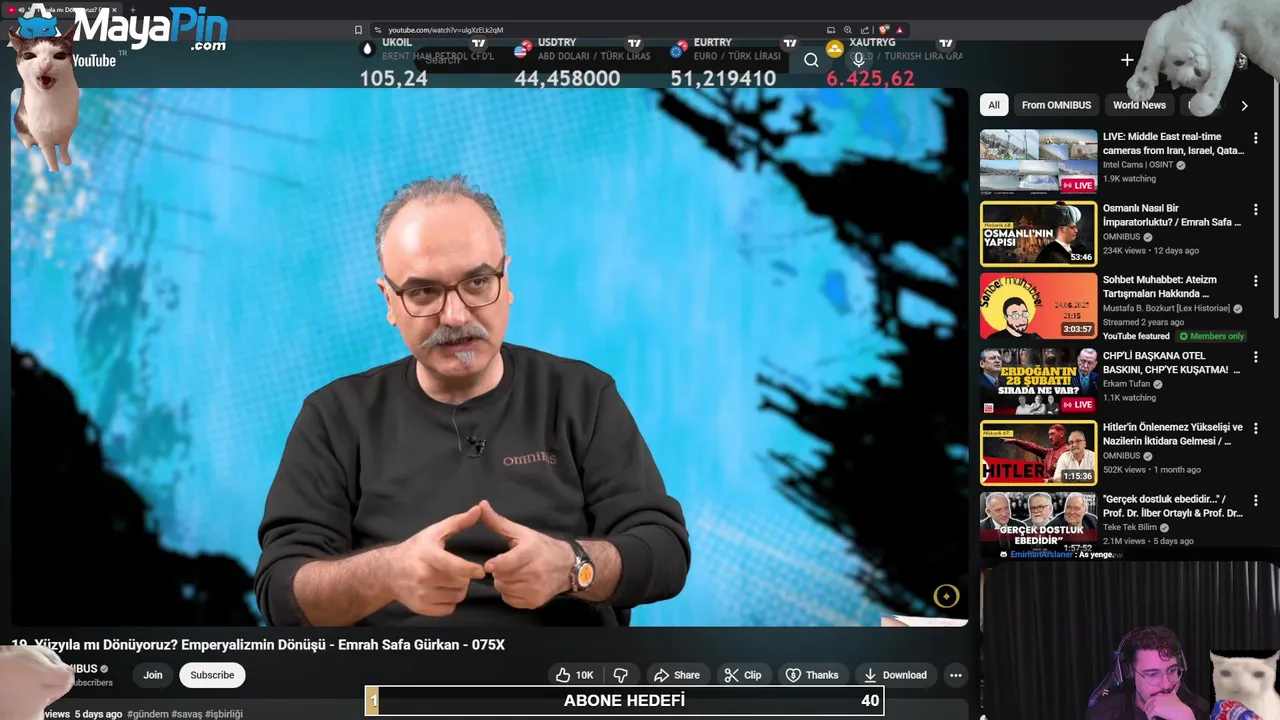Open title 'Sohbet Muhabbet: Ateizm Tartışmaları'
This screenshot has height=720, width=1280.
1160,287
